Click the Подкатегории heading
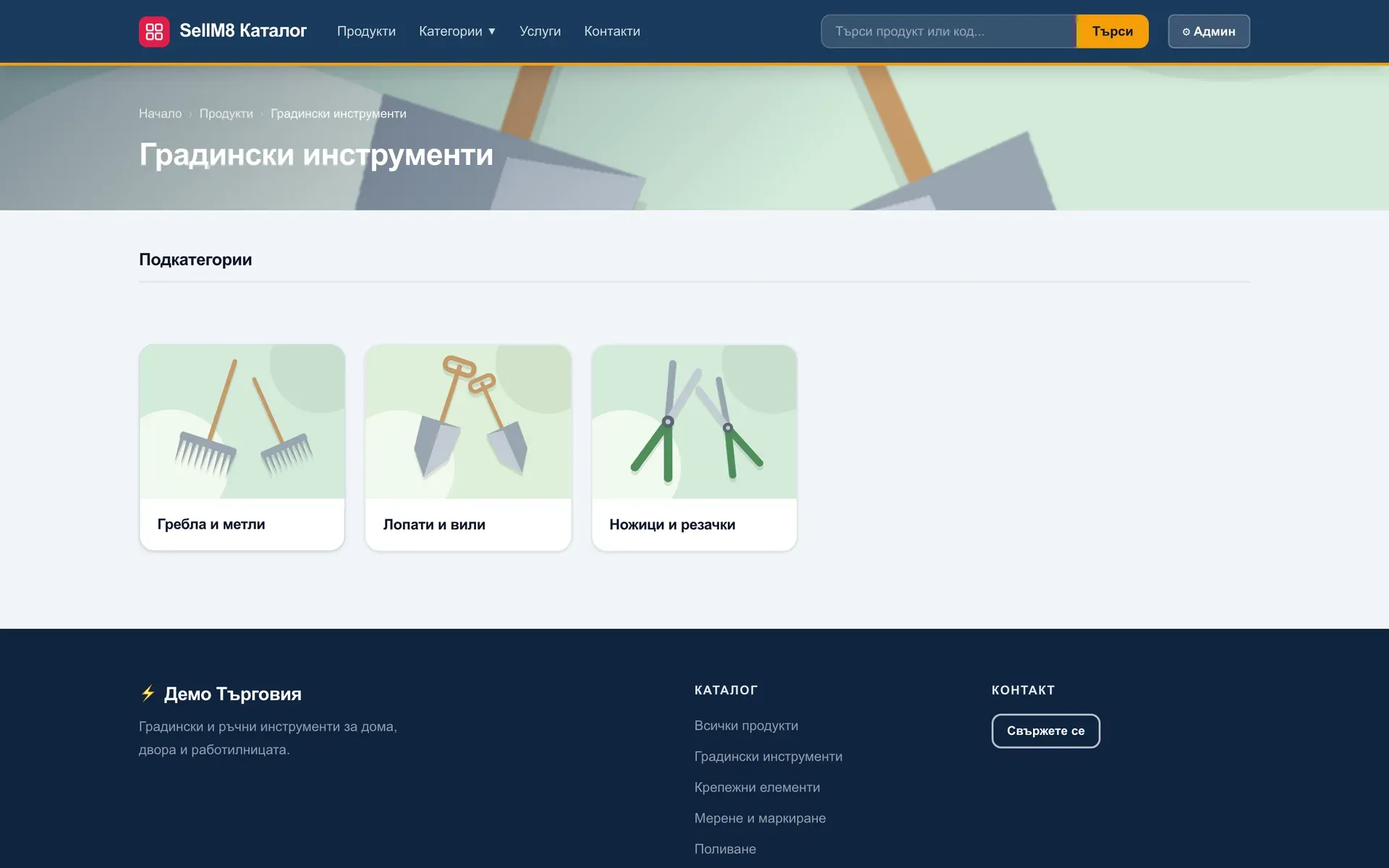1389x868 pixels. click(195, 260)
